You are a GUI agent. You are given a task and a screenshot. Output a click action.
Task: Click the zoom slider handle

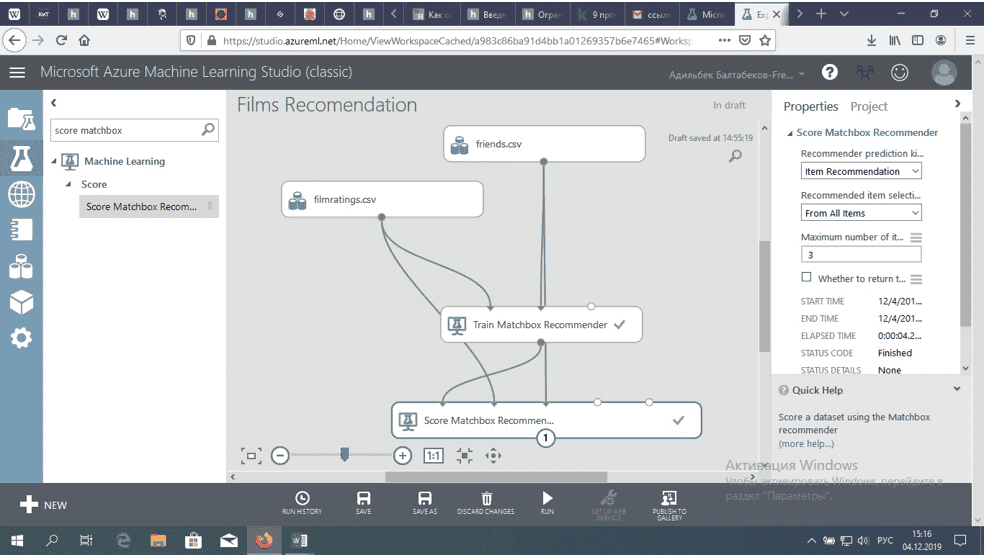tap(344, 454)
